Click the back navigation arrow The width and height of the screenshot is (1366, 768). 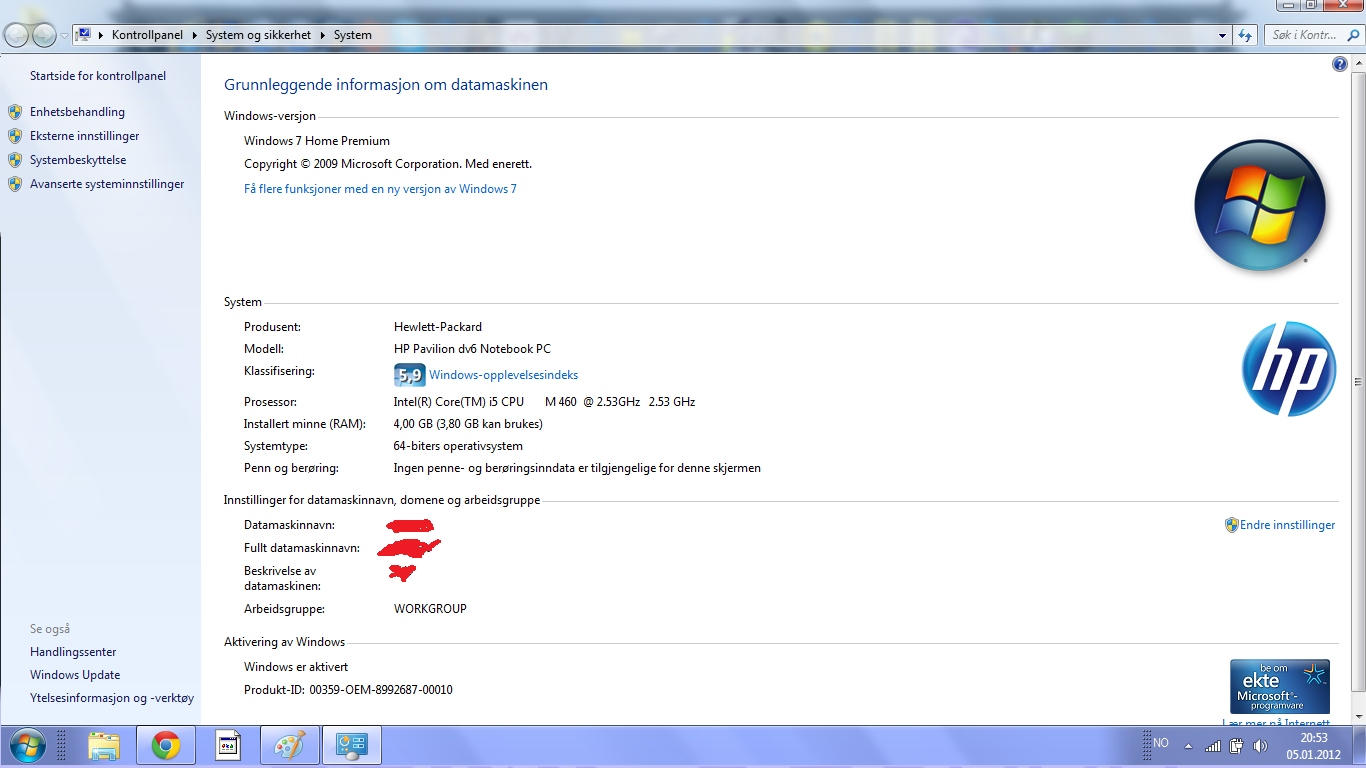pyautogui.click(x=17, y=35)
